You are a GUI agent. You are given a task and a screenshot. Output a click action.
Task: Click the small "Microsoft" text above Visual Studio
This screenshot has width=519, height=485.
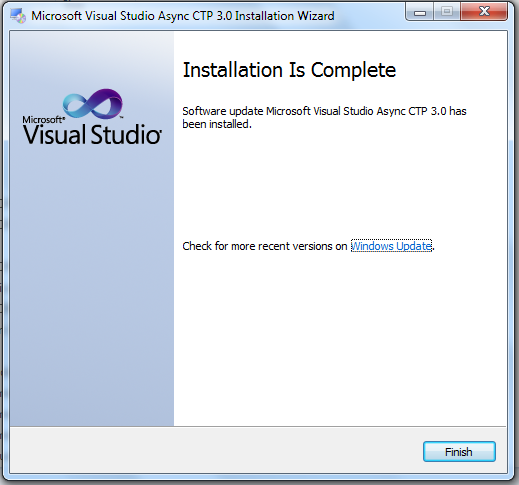[x=43, y=119]
